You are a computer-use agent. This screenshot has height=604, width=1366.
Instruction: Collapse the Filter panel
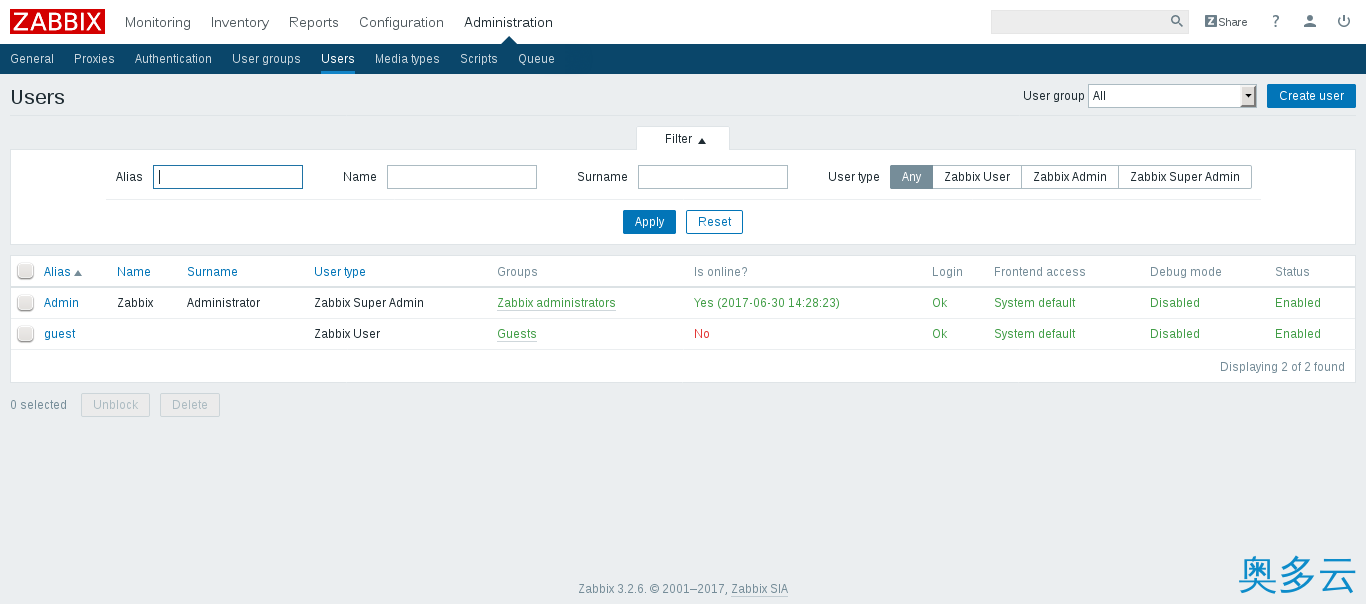[685, 139]
